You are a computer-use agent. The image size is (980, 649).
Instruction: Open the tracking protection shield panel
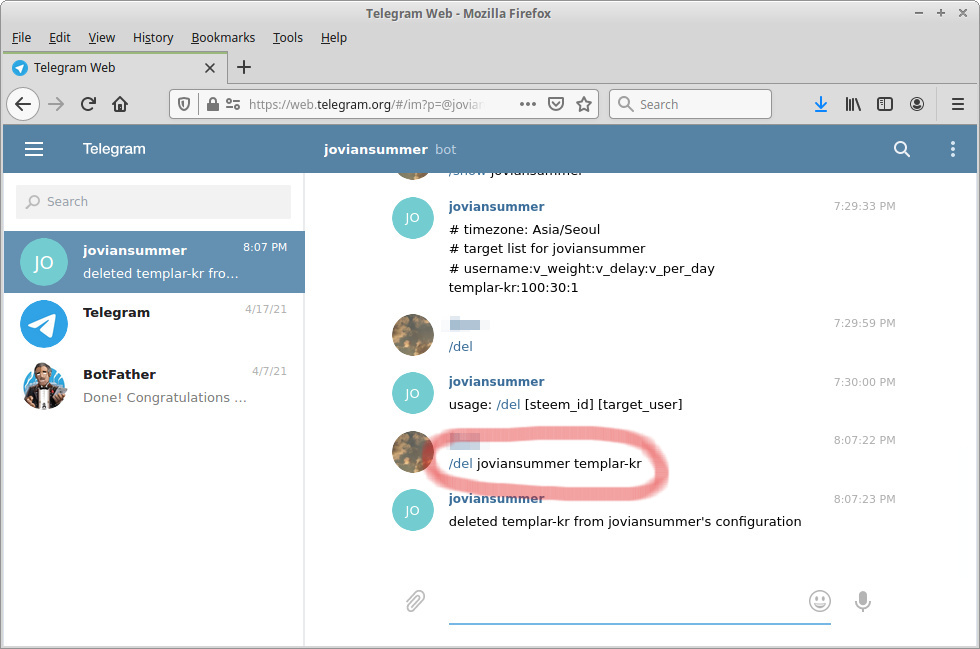point(184,104)
